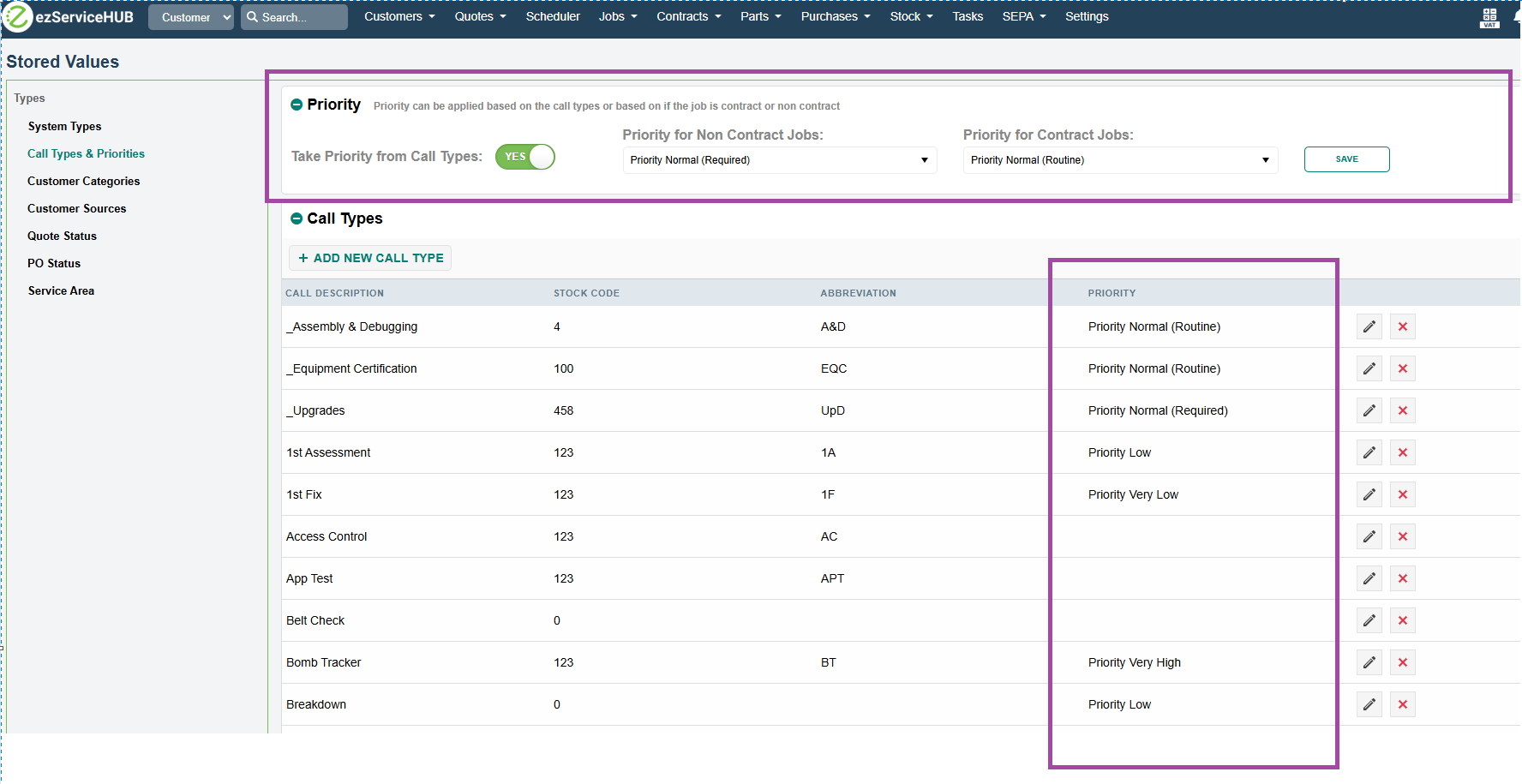Collapse the Priority section
Screen dimensions: 1522x784
click(297, 105)
